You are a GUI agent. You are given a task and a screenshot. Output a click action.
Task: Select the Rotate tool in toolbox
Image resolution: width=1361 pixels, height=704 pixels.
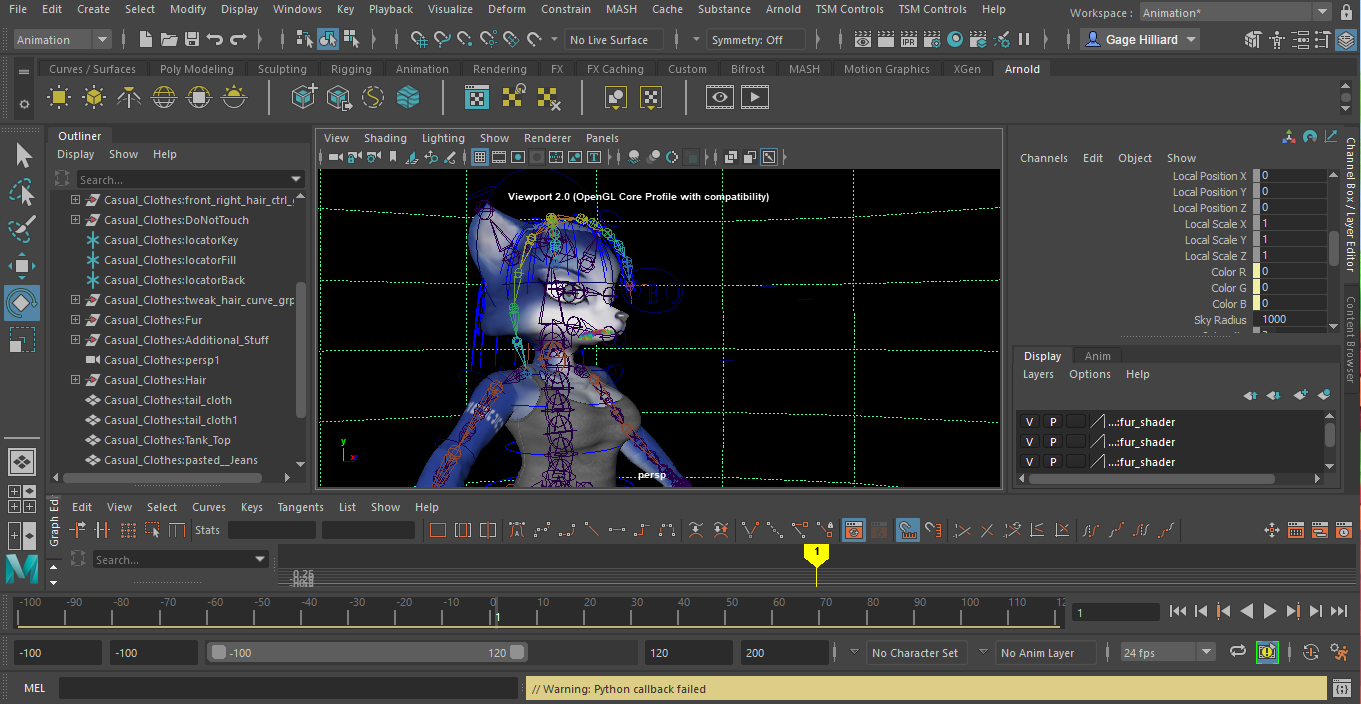tap(22, 302)
